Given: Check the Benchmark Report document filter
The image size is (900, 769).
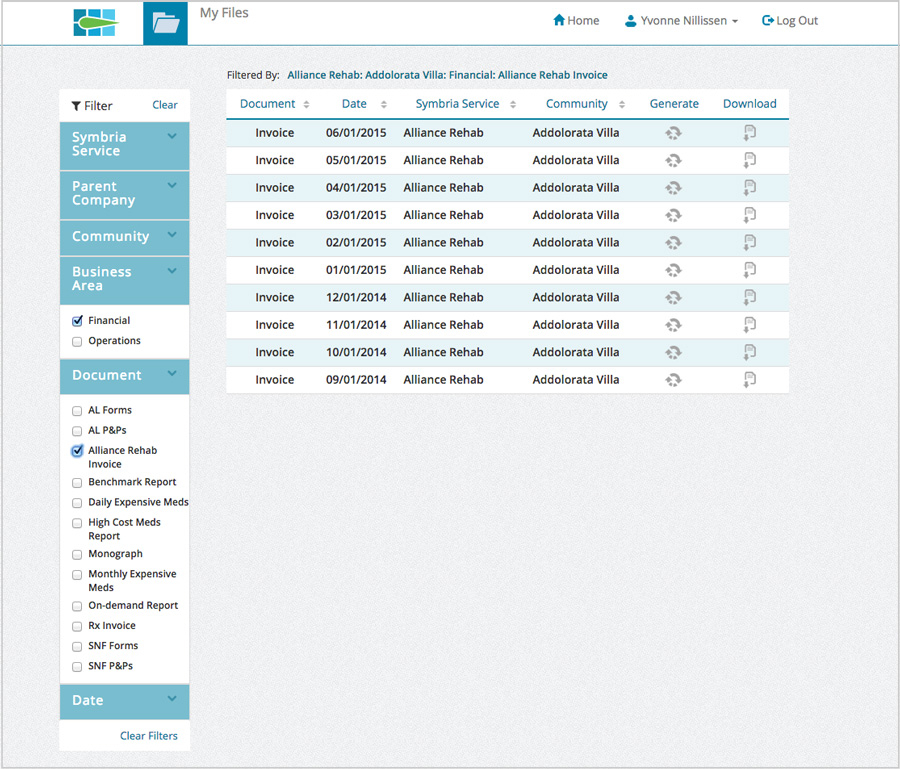Looking at the screenshot, I should coord(77,482).
